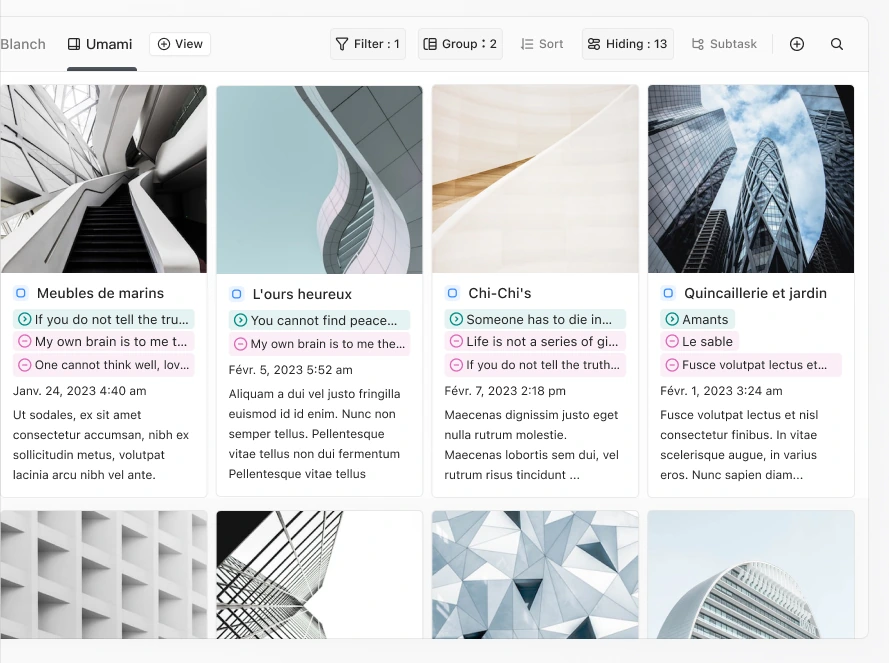This screenshot has width=889, height=663.
Task: Add a new View
Action: click(x=180, y=44)
